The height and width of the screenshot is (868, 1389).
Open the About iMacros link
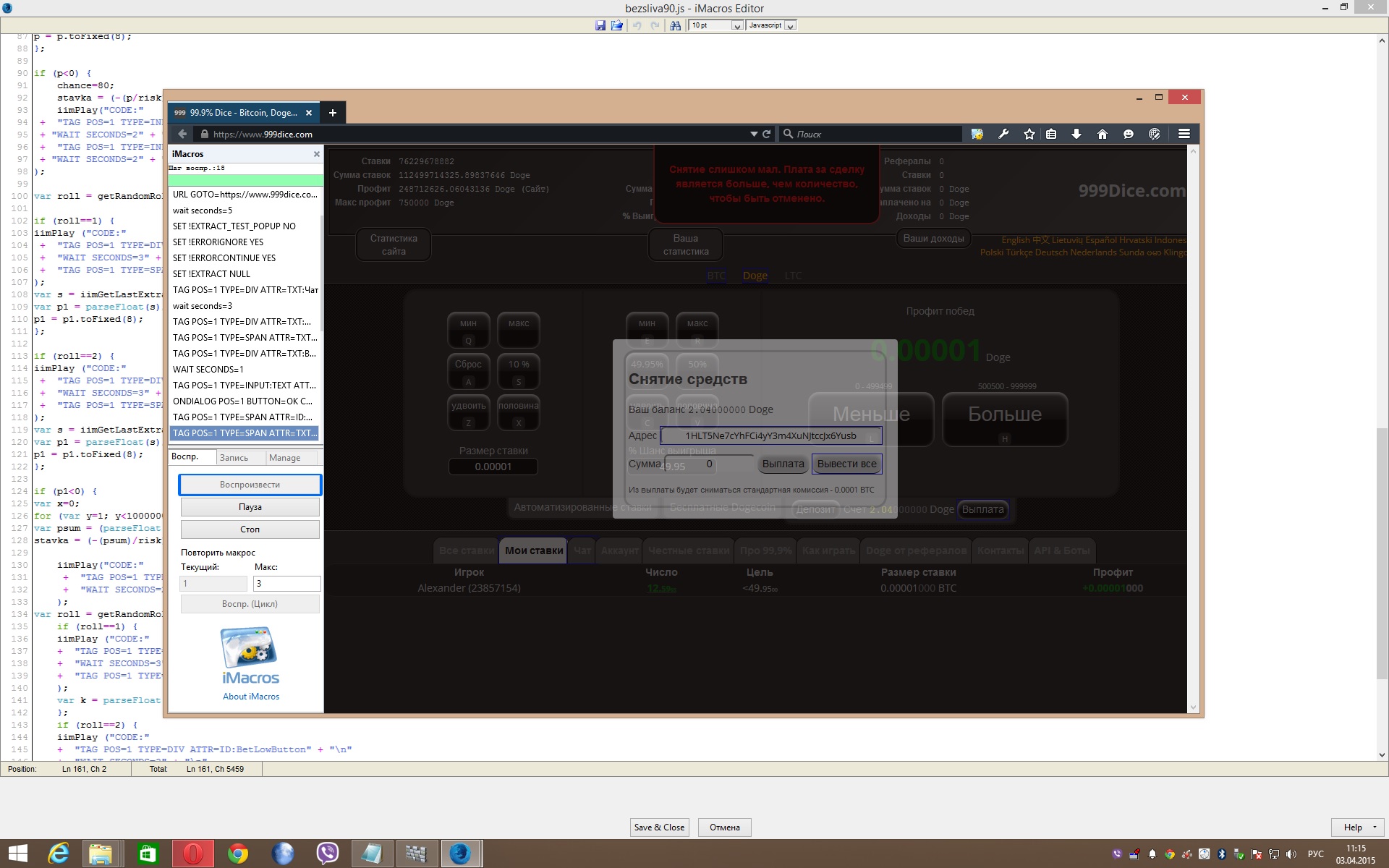click(x=251, y=697)
